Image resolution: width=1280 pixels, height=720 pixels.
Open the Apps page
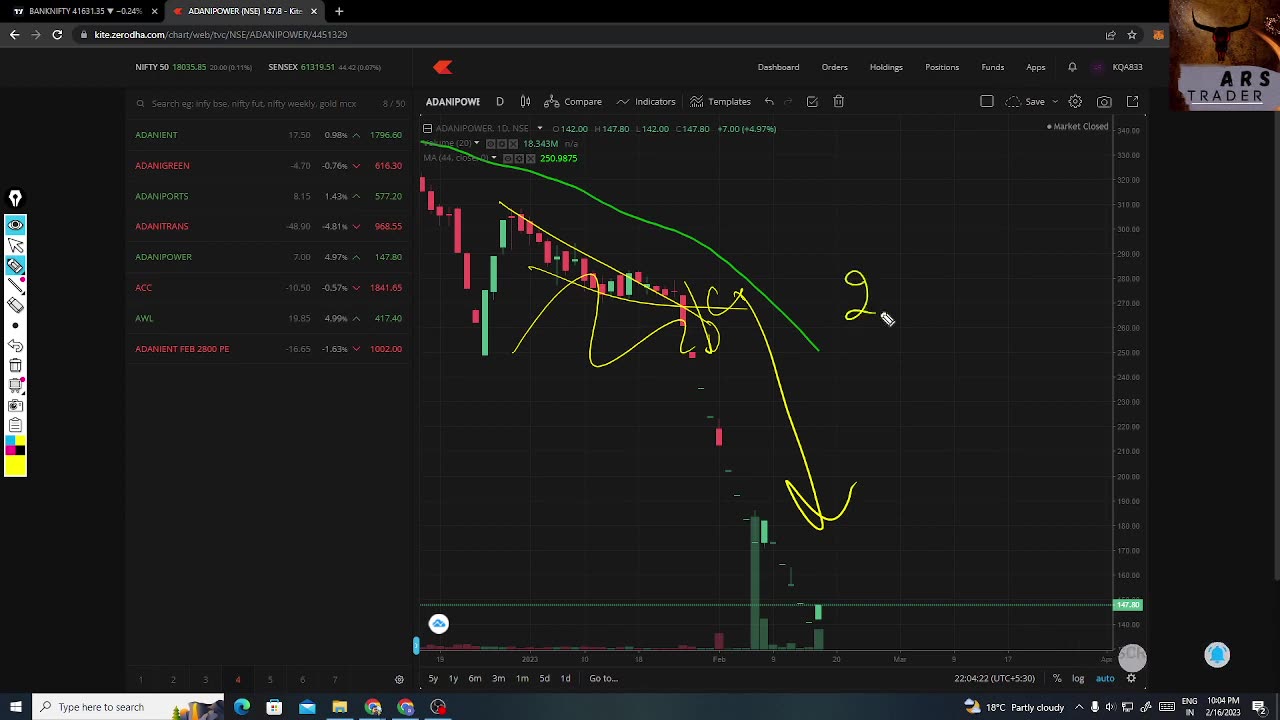pos(1036,67)
